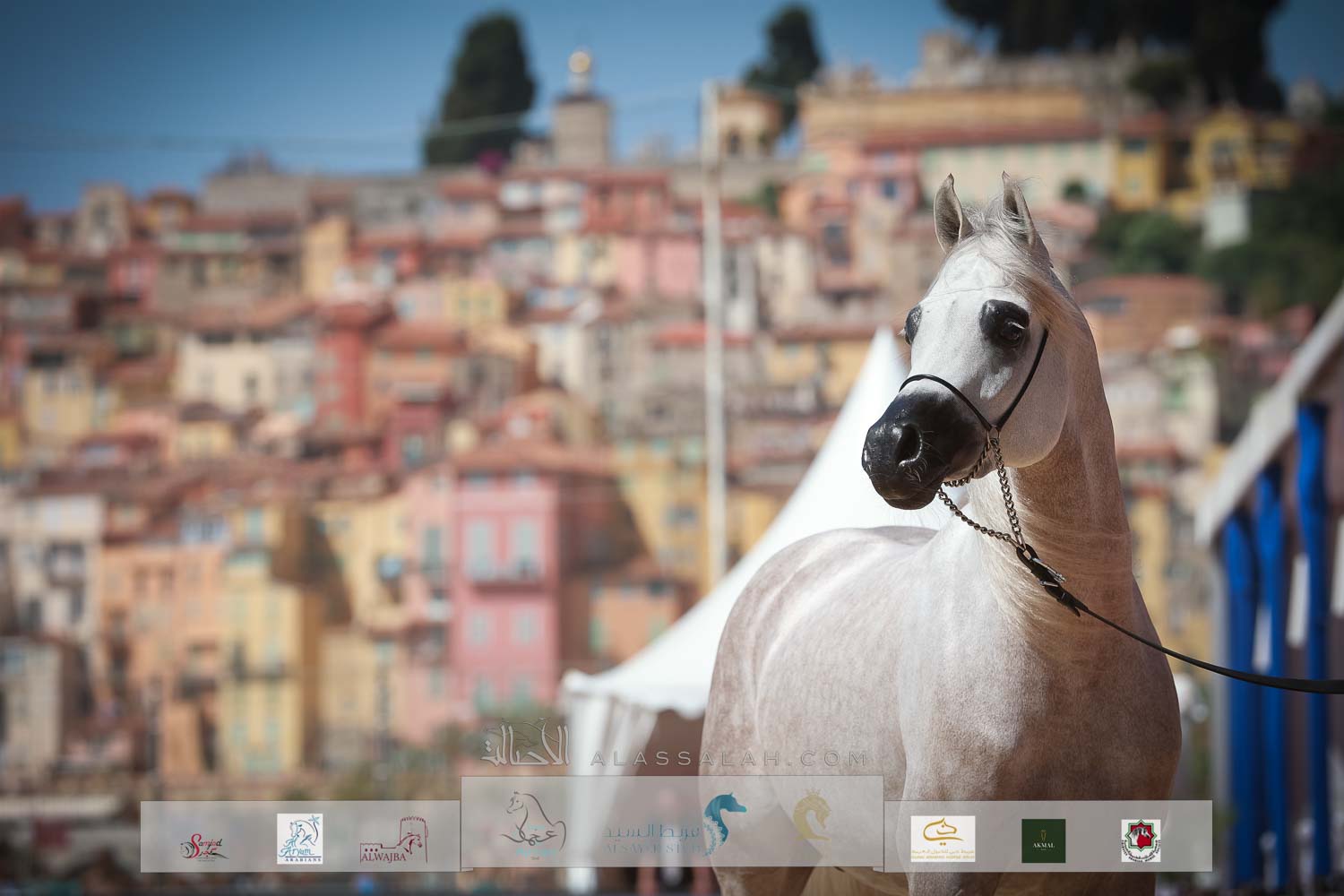
Task: Click the horse's dark eye
Action: pyautogui.click(x=1008, y=328)
